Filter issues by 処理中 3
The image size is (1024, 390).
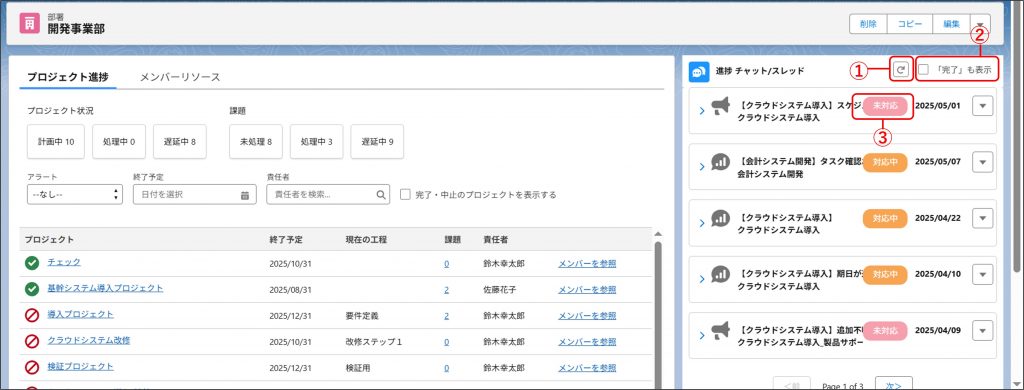(316, 141)
